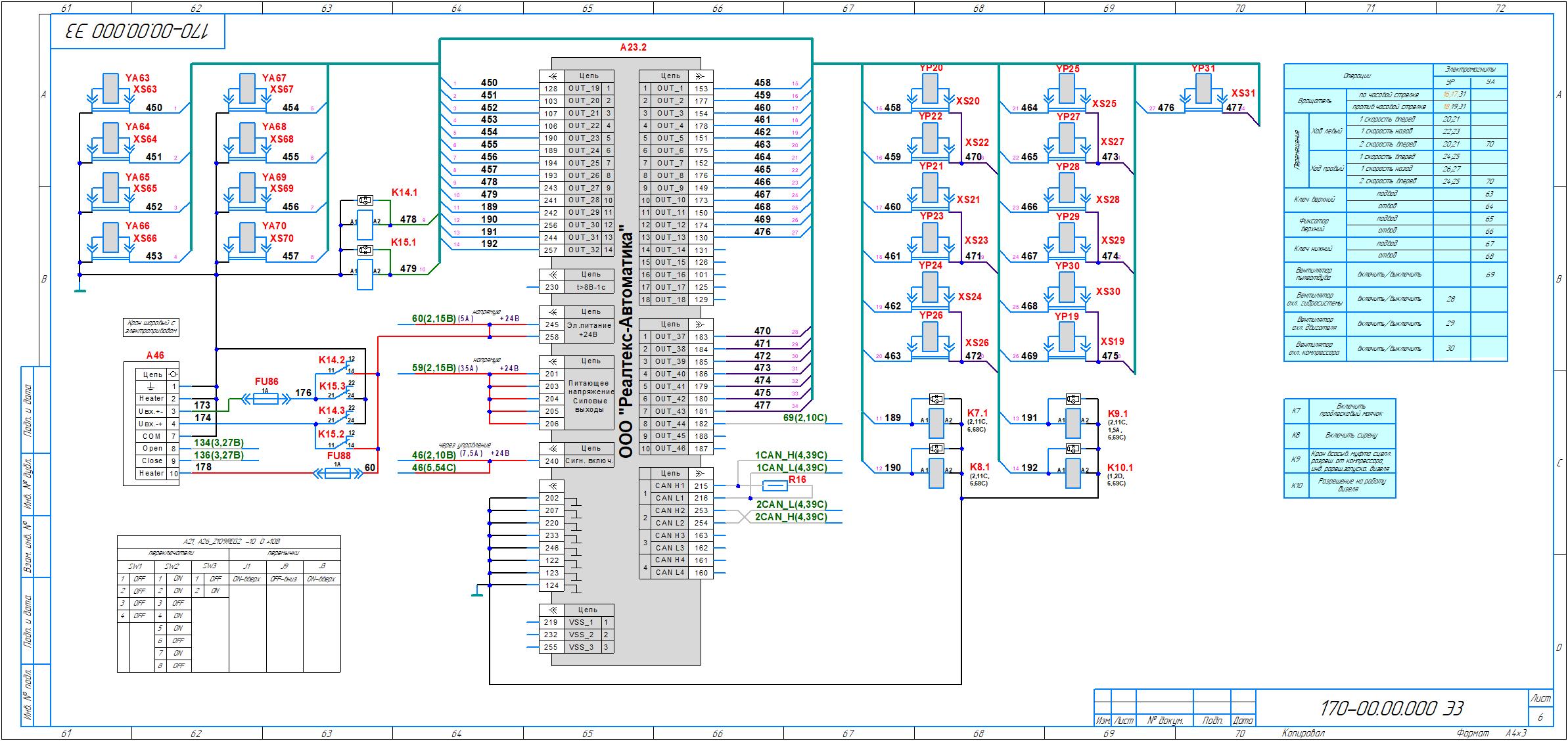Click the YP31 electromagnet symbol
The width and height of the screenshot is (1568, 741).
pyautogui.click(x=1203, y=88)
